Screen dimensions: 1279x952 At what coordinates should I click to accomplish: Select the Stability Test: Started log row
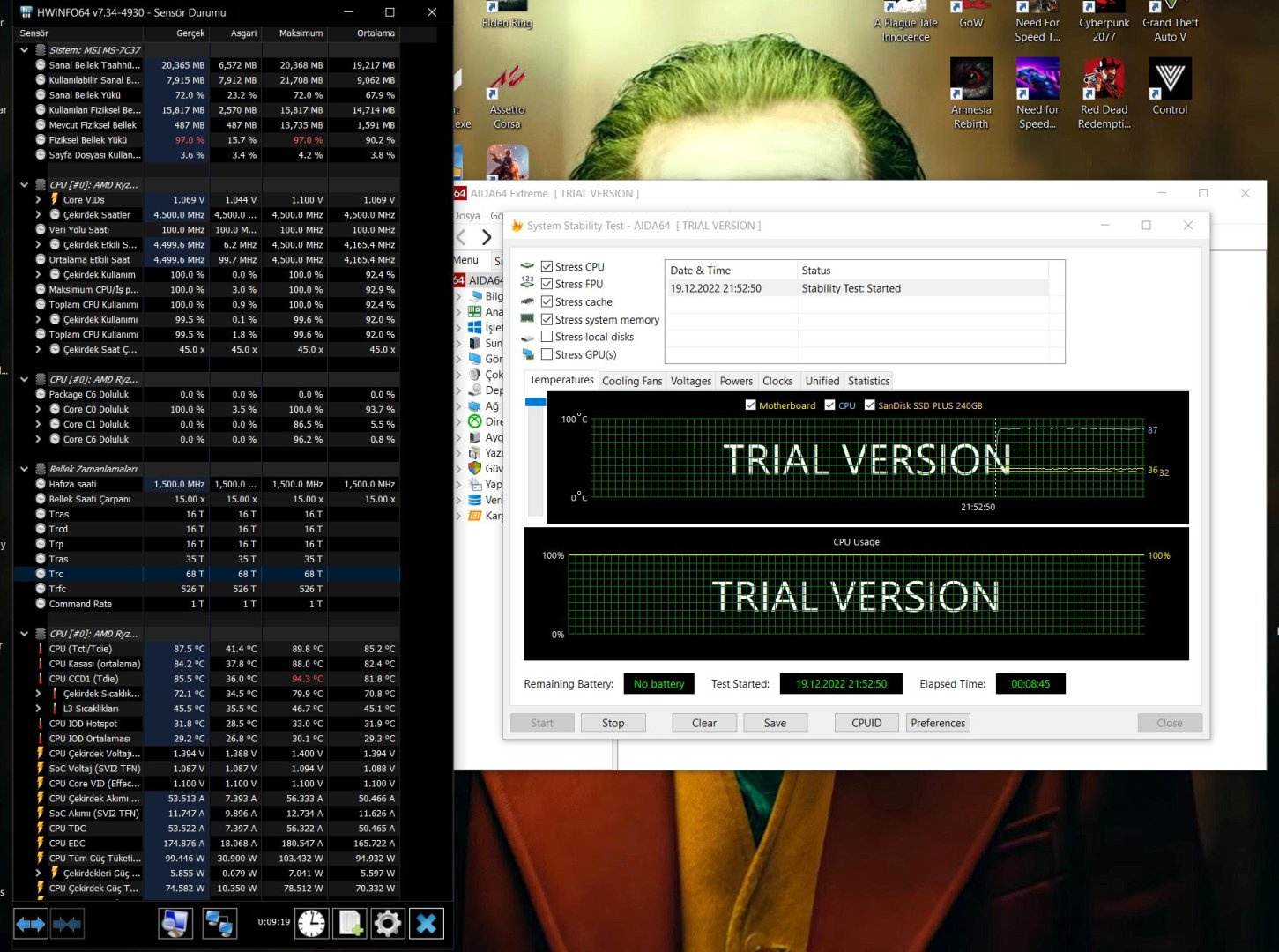point(857,288)
